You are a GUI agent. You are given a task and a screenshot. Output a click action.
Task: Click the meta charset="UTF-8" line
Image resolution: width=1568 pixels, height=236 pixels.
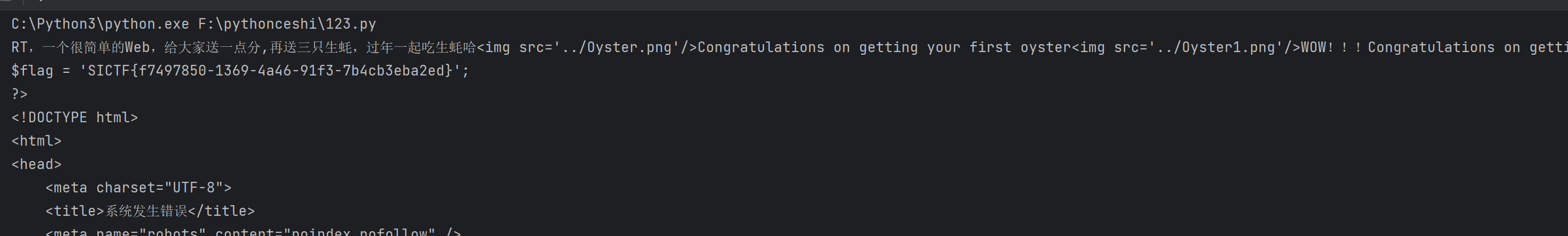[x=138, y=187]
